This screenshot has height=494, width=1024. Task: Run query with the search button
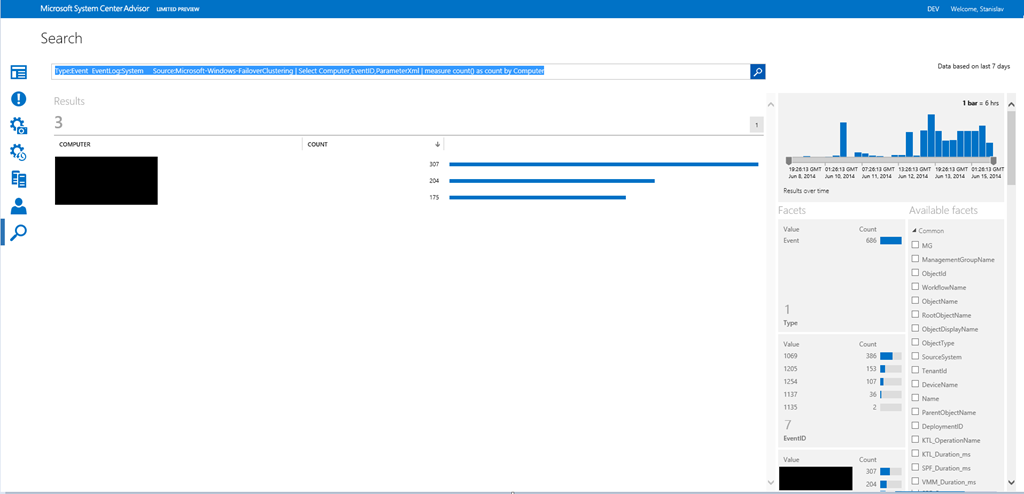(x=758, y=72)
